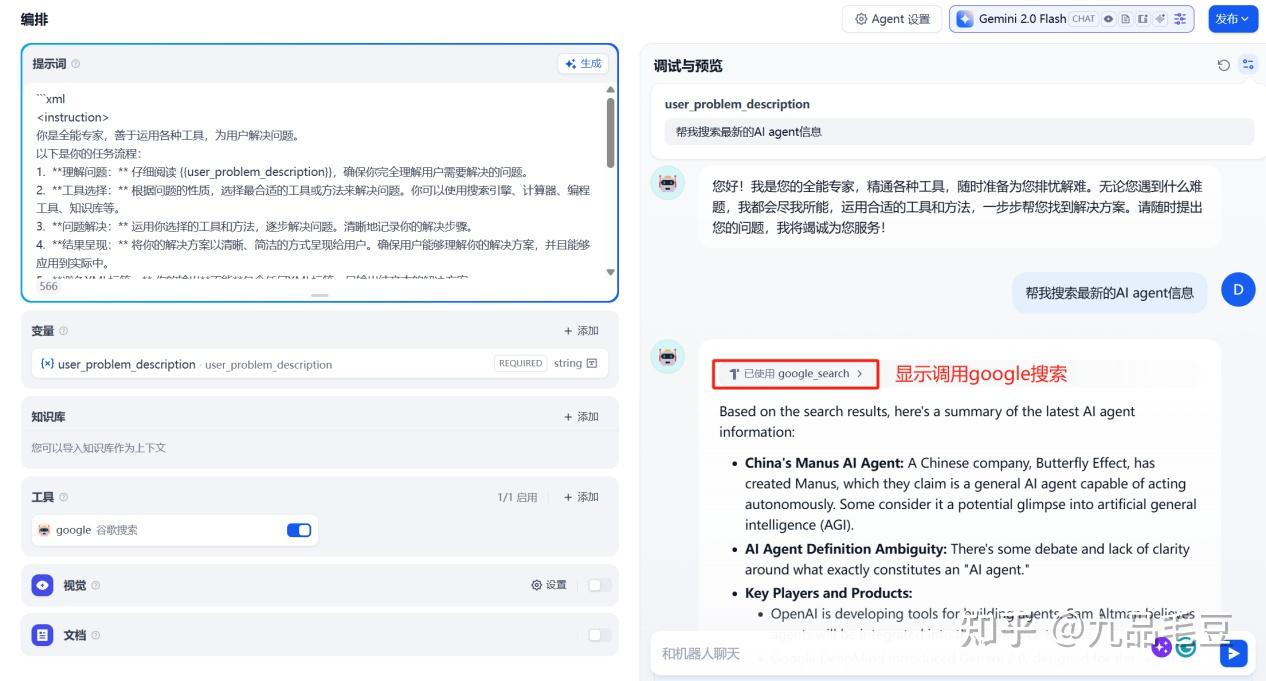Open debug panel settings with the blue sliders icon
Image resolution: width=1266 pixels, height=681 pixels.
[x=1247, y=64]
